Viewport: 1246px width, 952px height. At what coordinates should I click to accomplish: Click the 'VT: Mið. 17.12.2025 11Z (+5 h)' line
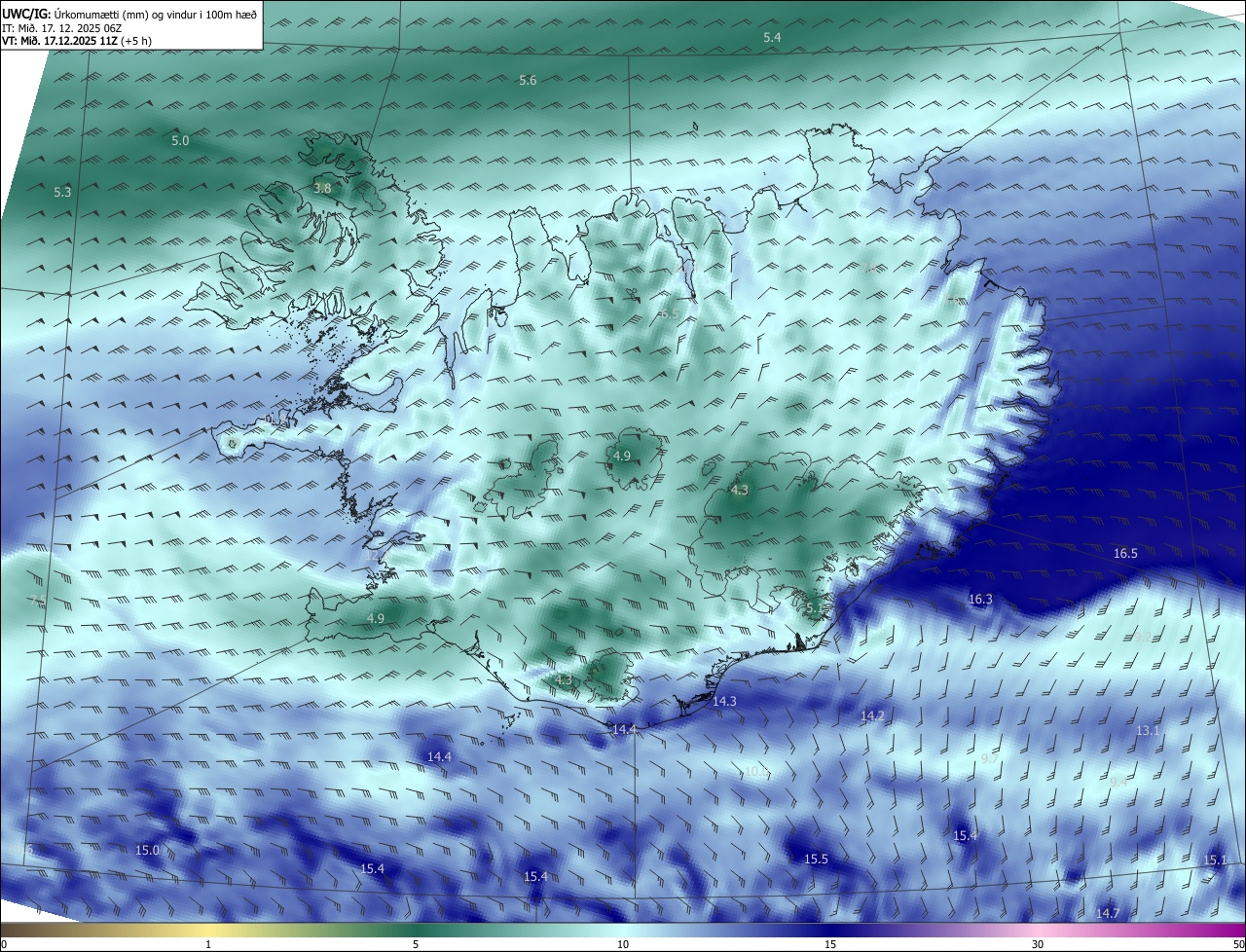click(76, 41)
